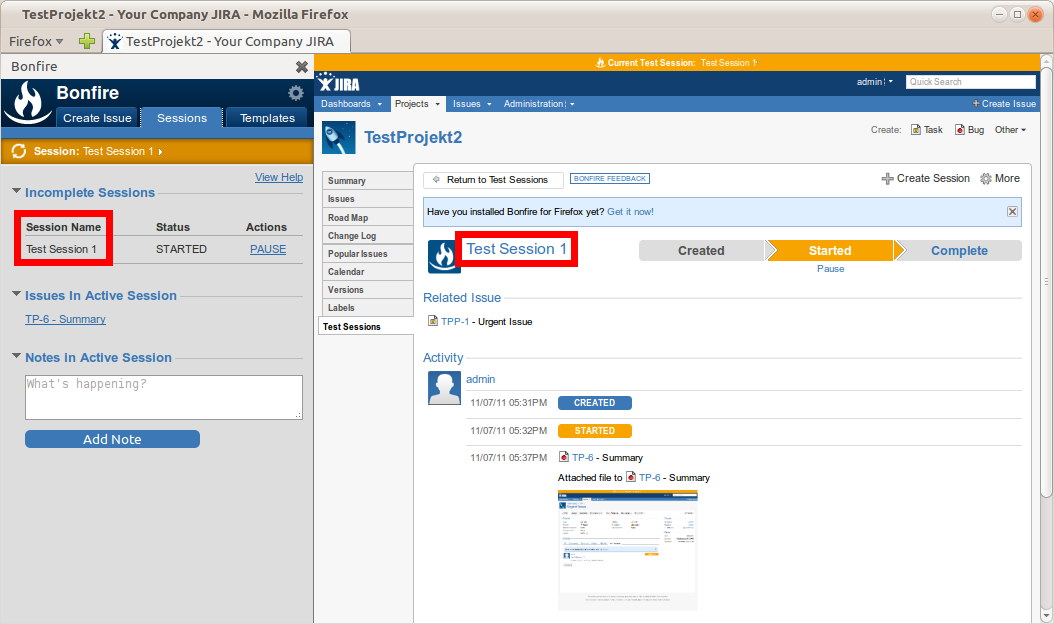Click Return to Test Sessions button
The height and width of the screenshot is (624, 1054).
491,180
